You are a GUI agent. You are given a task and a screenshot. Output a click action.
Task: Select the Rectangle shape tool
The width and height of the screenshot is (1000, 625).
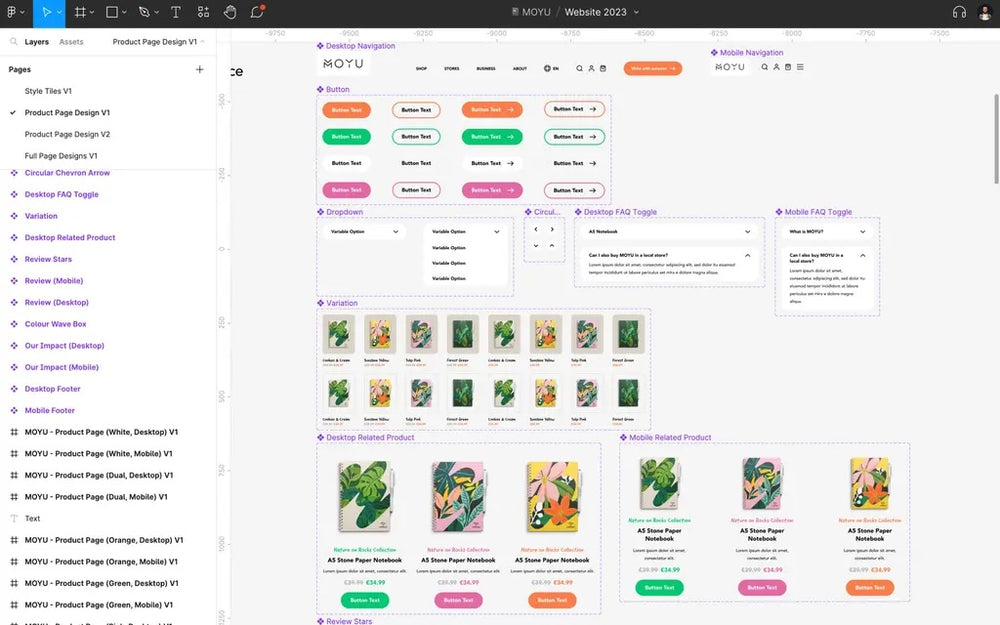[112, 12]
